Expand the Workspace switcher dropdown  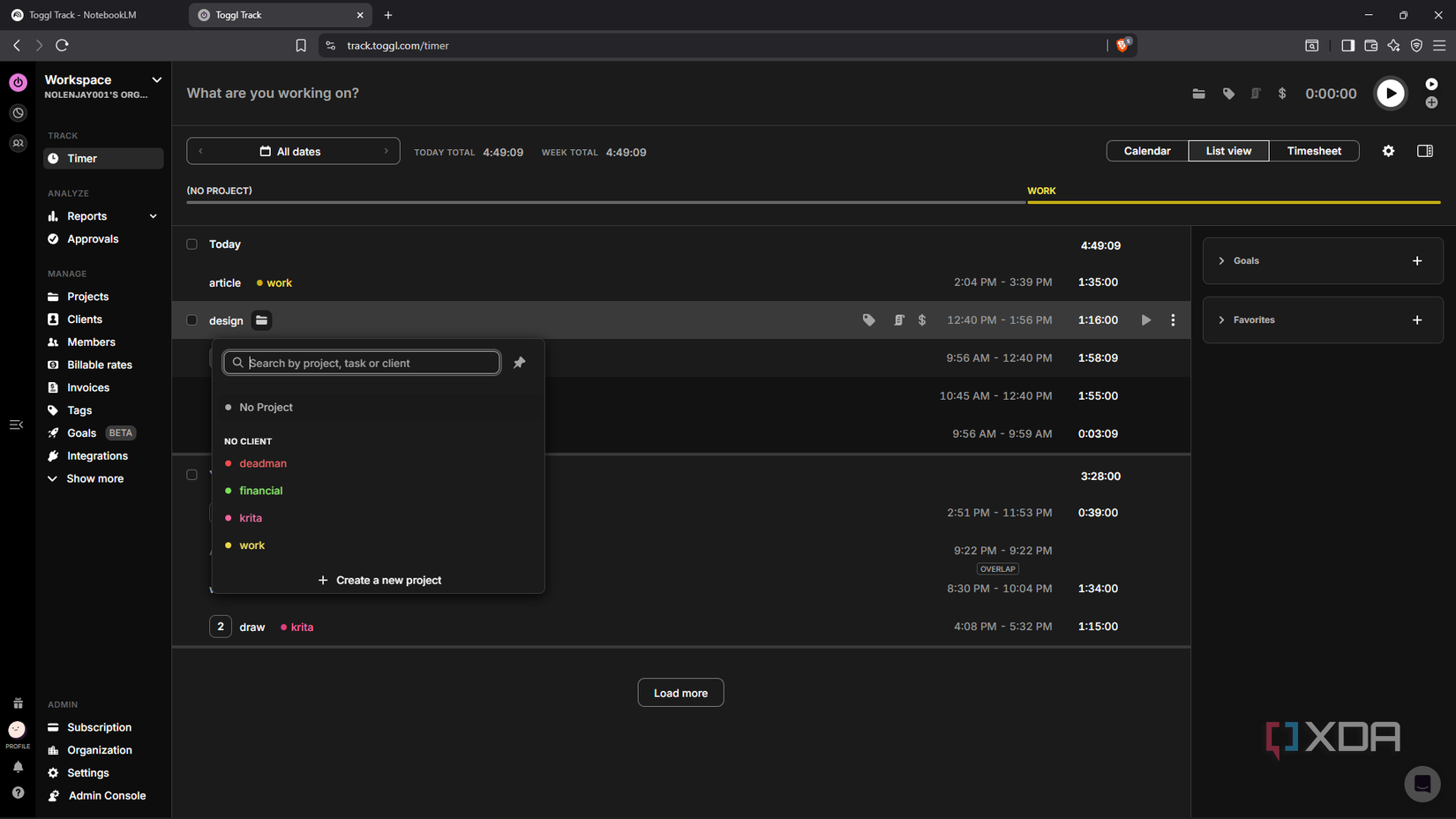coord(156,79)
